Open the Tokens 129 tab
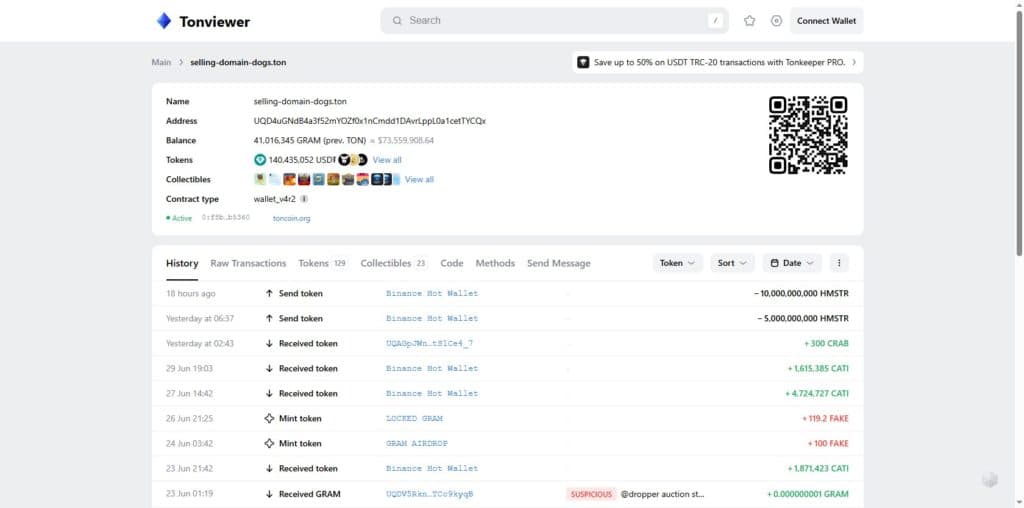 point(323,263)
